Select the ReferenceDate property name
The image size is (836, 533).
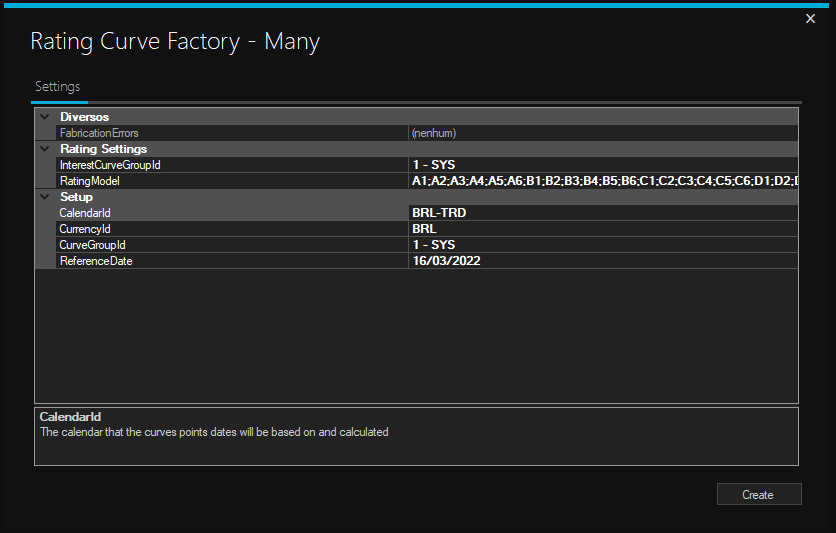[x=96, y=261]
